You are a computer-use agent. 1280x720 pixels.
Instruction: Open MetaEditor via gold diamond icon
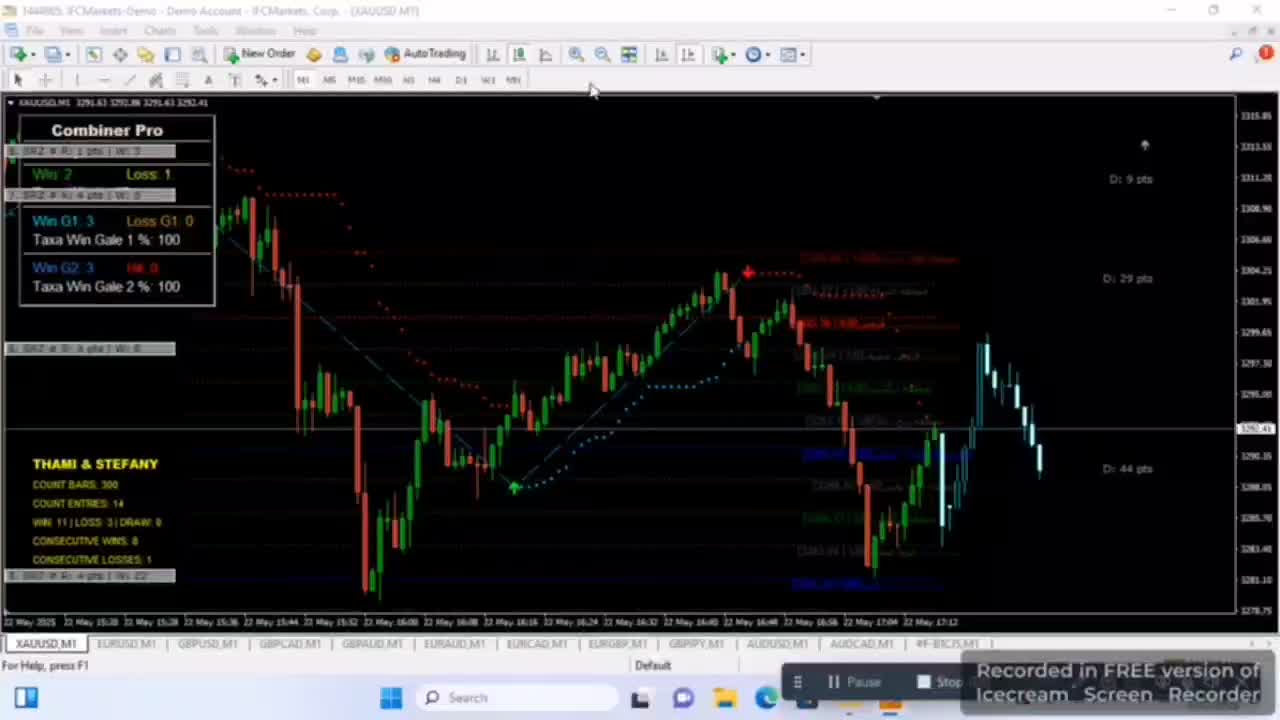pyautogui.click(x=314, y=54)
